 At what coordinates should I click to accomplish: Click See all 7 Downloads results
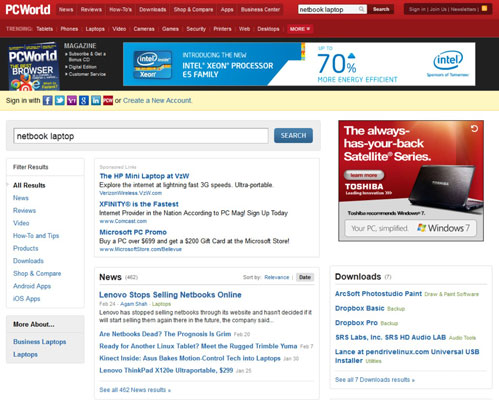375,380
